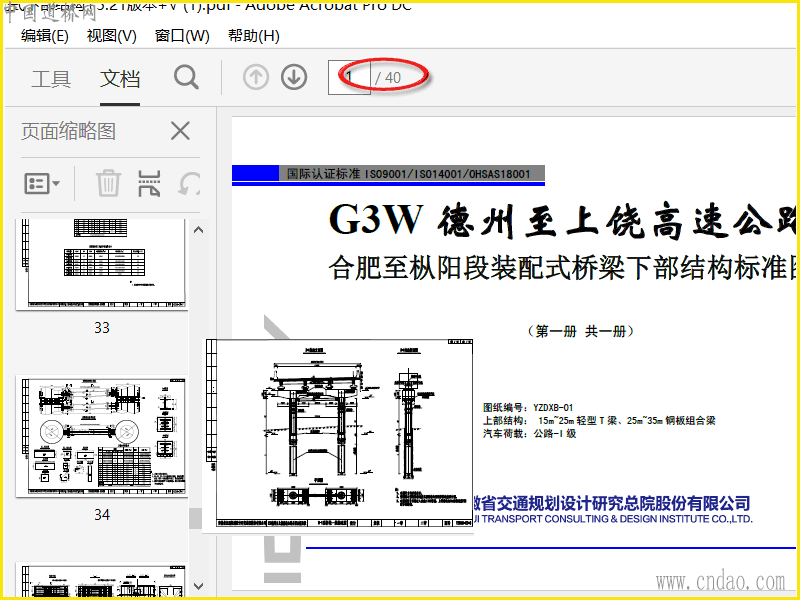Click the rotate page icon
800x600 pixels.
point(189,183)
